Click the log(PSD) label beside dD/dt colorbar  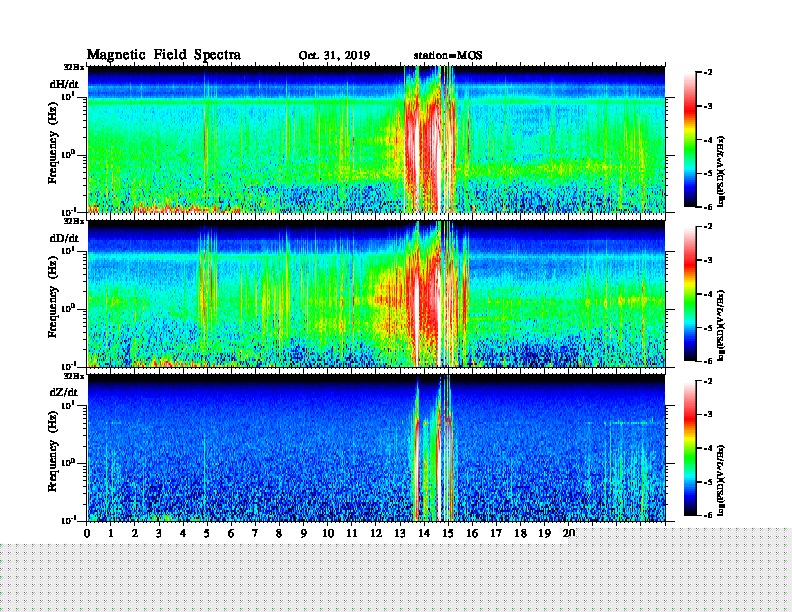click(721, 325)
